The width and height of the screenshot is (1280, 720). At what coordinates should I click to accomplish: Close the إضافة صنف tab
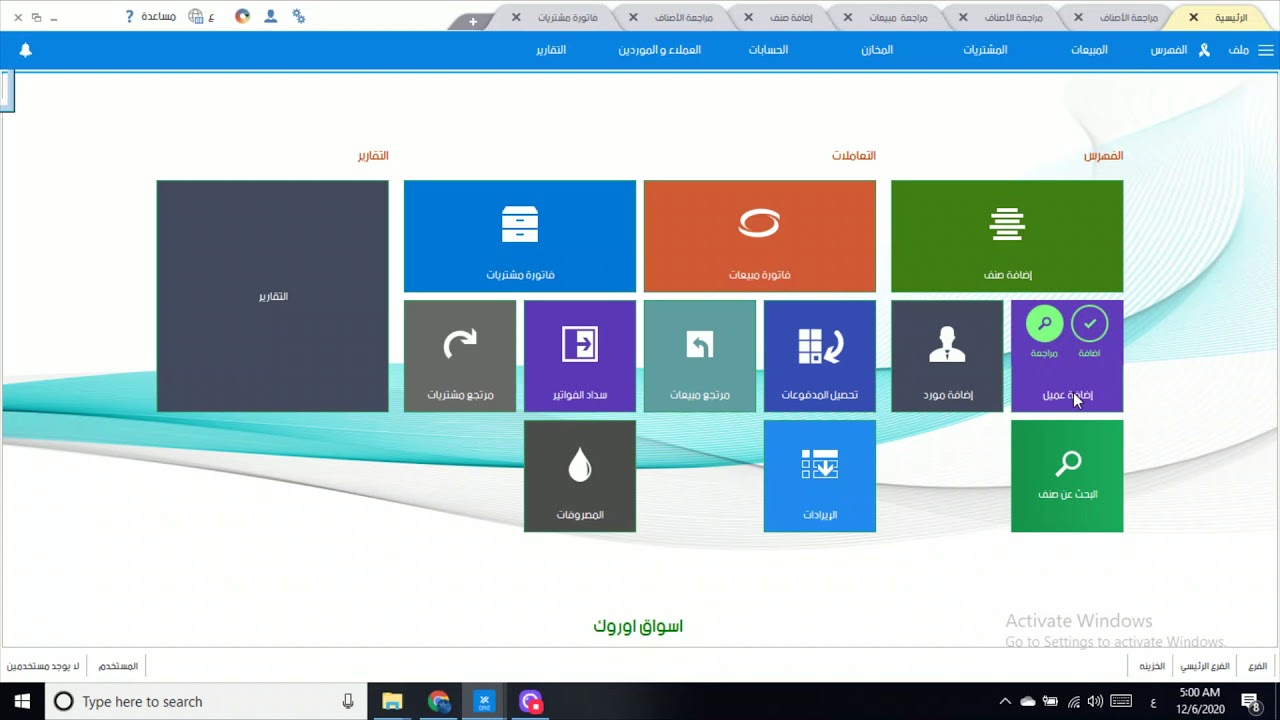[x=748, y=17]
